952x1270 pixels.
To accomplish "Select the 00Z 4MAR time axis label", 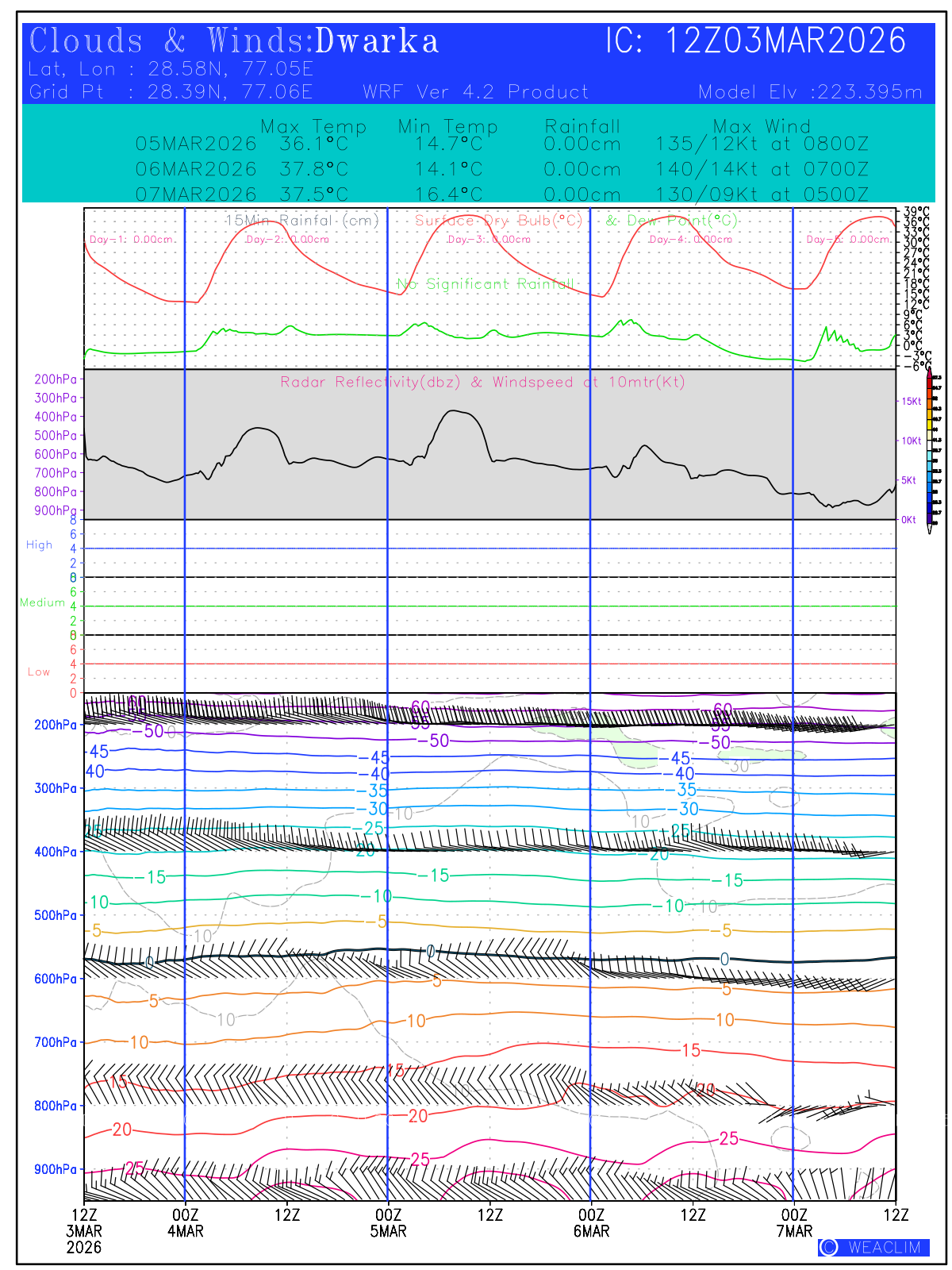I will pos(185,1223).
